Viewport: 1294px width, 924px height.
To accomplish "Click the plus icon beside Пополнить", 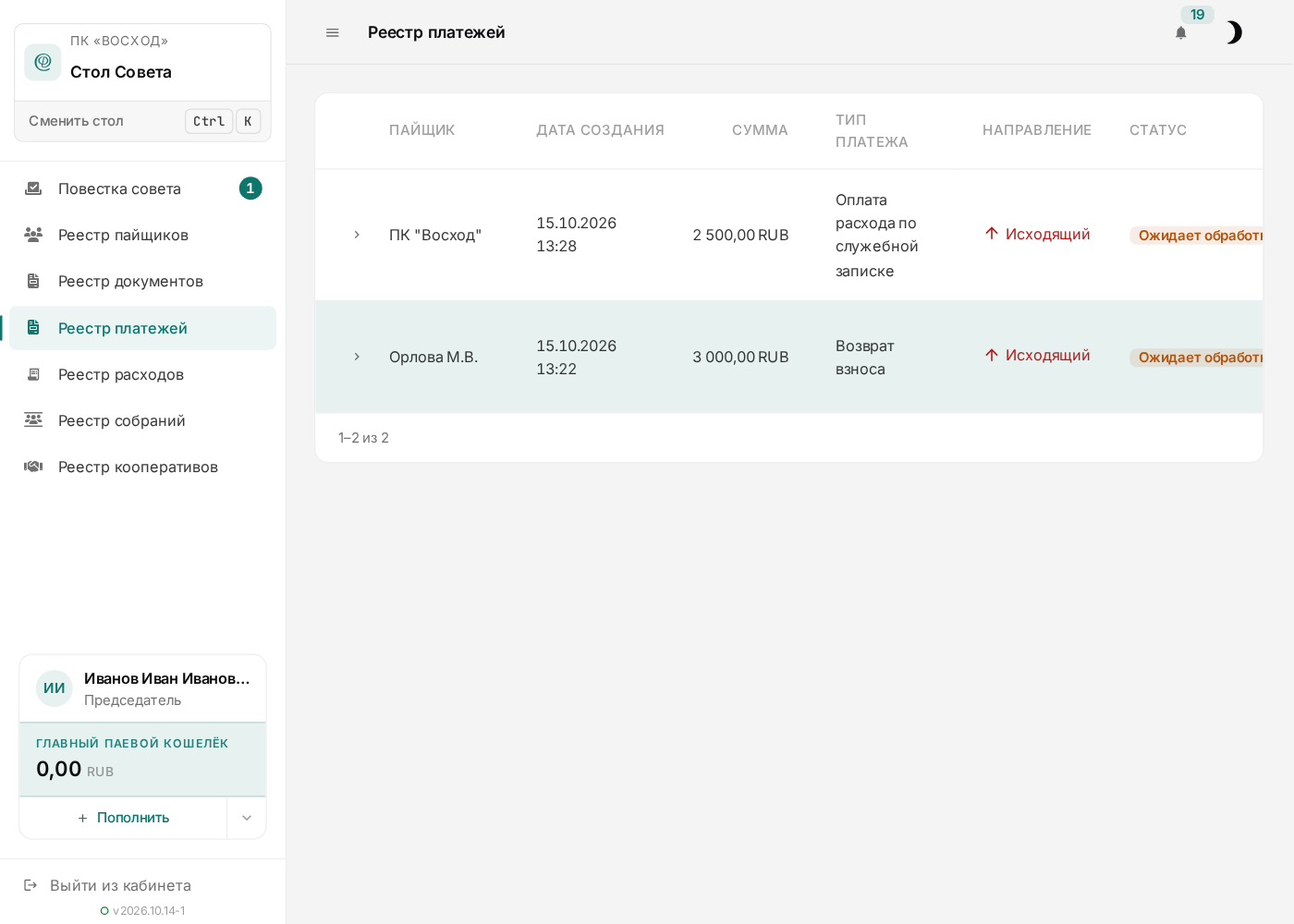I will (82, 818).
